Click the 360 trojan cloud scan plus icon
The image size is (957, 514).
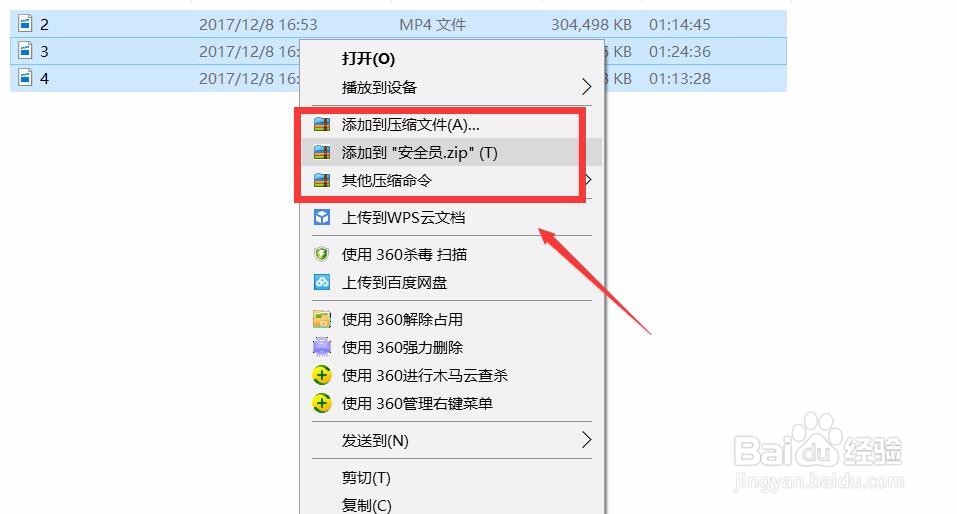(x=322, y=375)
